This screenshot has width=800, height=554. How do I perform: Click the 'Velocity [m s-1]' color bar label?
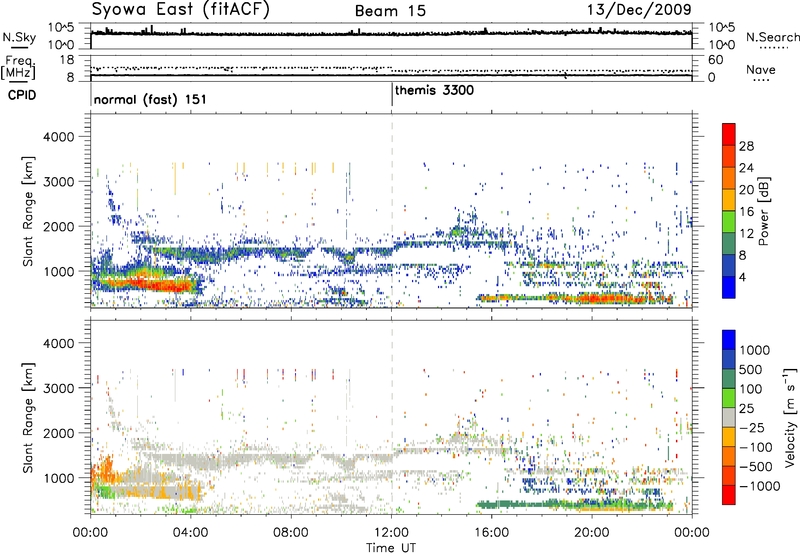click(790, 417)
